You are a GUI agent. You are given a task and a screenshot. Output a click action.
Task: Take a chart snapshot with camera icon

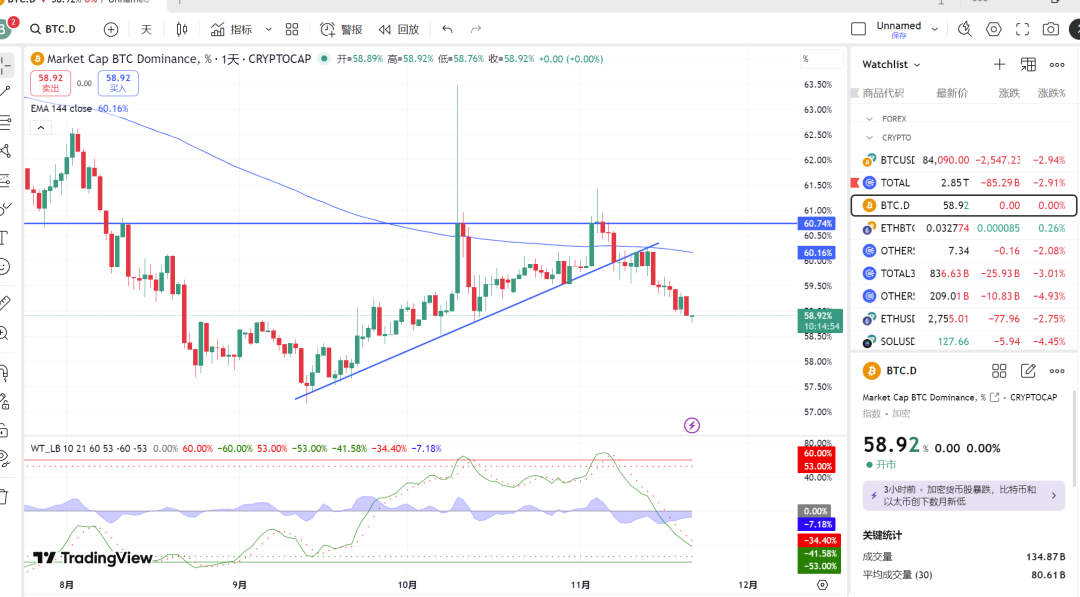coord(1050,30)
